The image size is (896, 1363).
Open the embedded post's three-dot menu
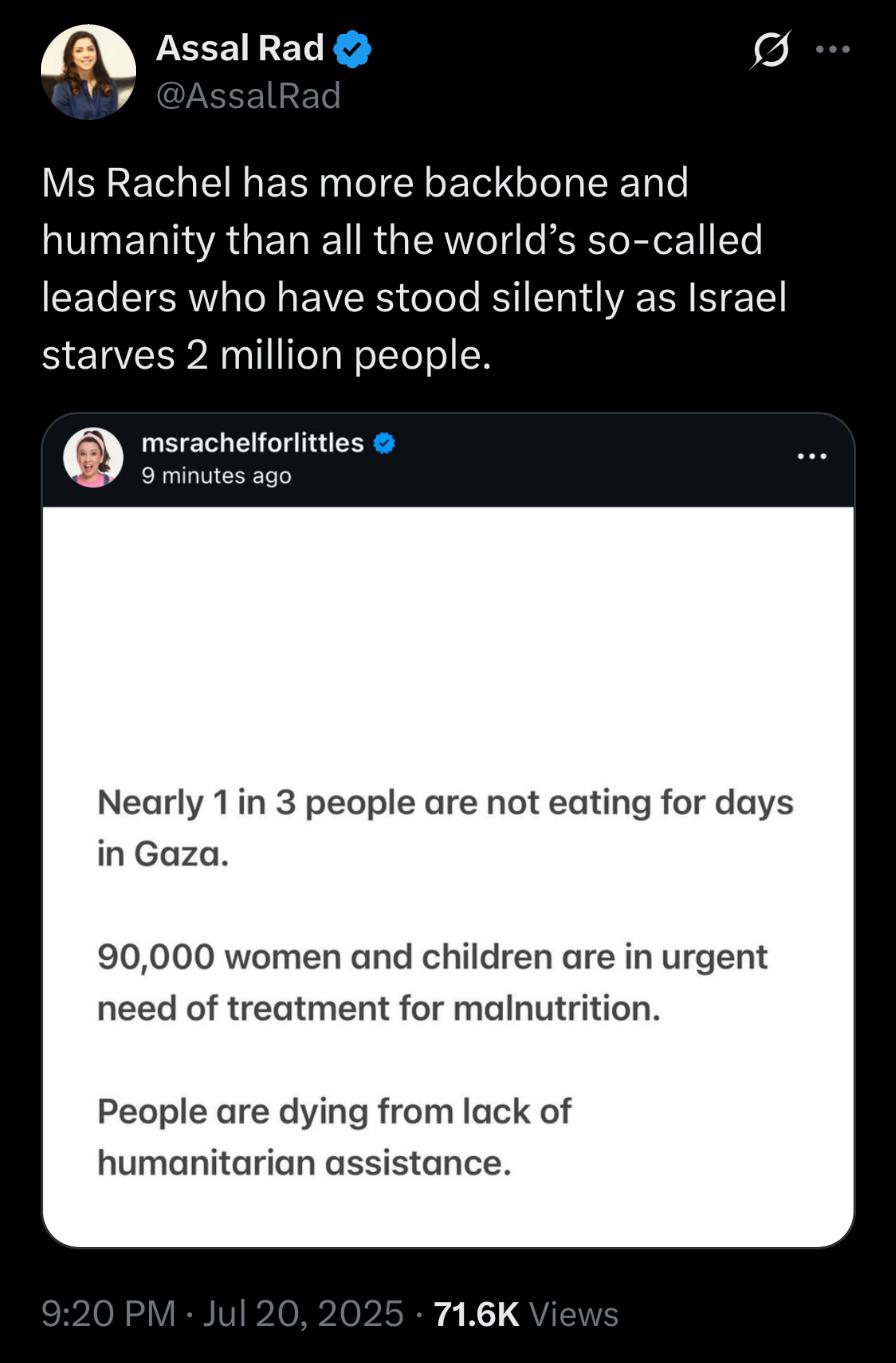[x=811, y=456]
